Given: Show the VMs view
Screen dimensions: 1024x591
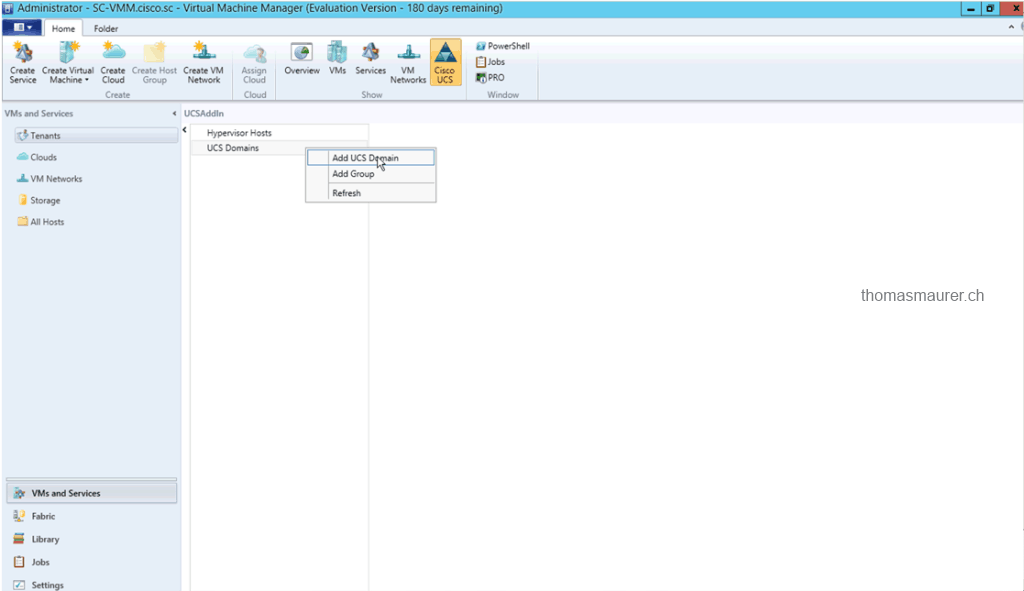Looking at the screenshot, I should (x=338, y=59).
